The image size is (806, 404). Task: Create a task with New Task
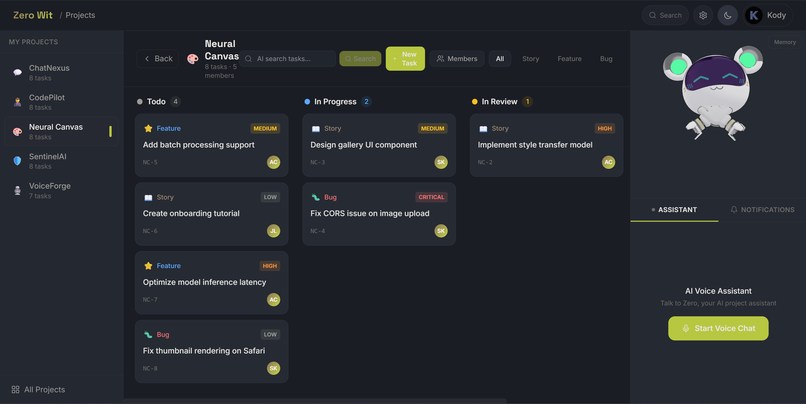pos(405,59)
